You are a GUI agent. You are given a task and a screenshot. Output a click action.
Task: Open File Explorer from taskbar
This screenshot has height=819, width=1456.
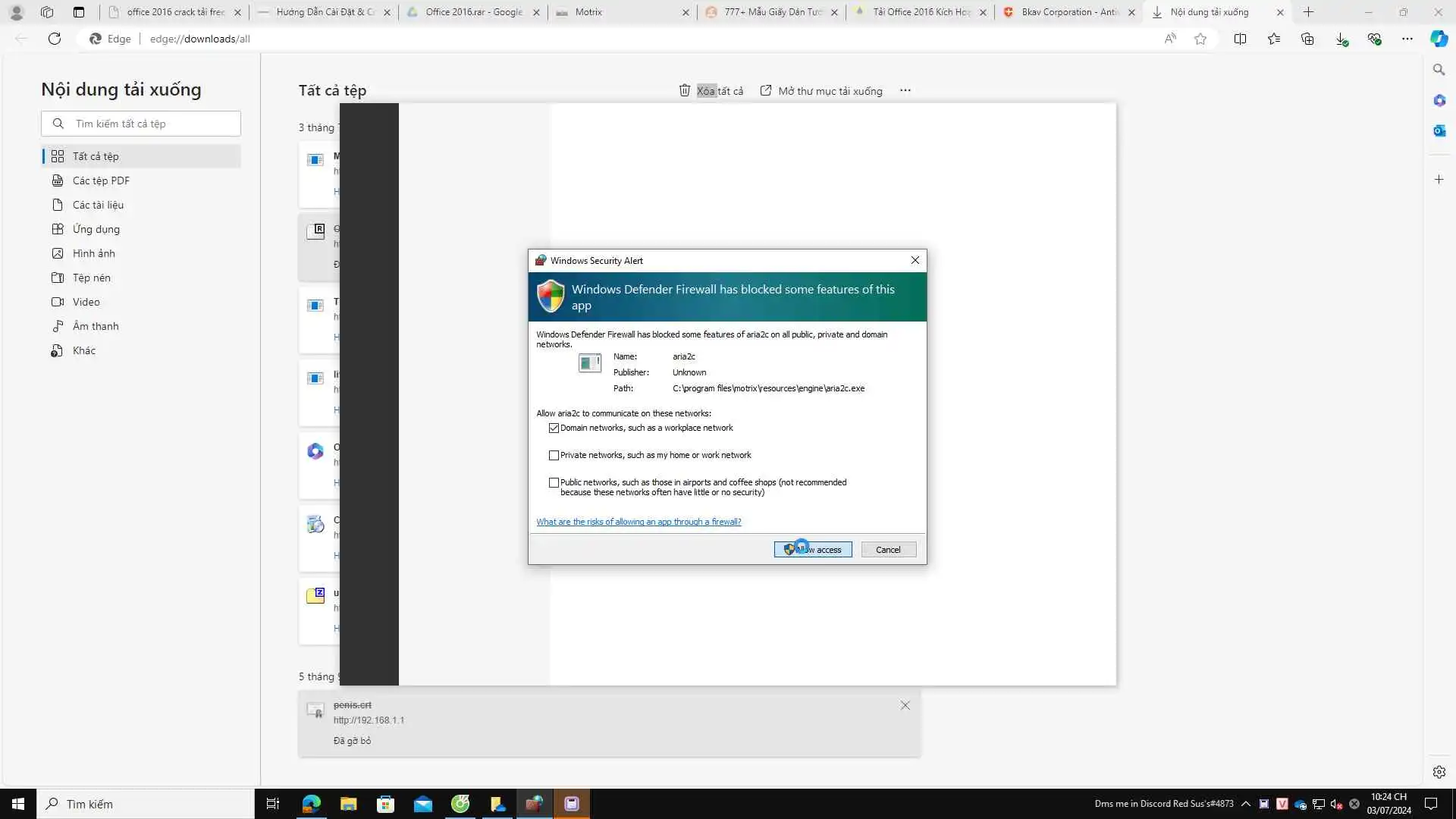[348, 804]
